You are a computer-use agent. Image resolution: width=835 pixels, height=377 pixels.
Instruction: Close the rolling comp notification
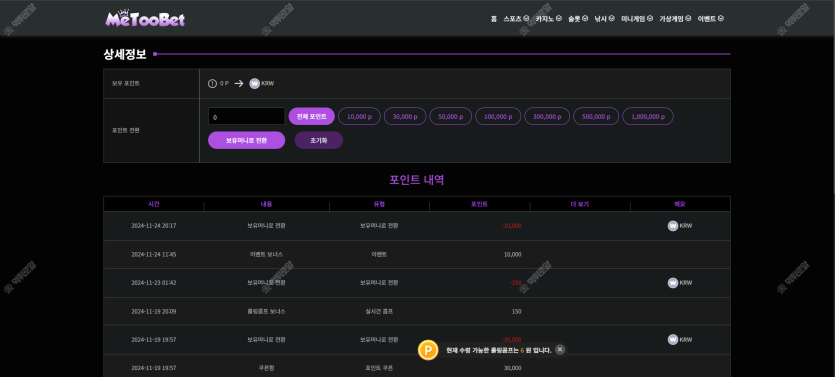[x=560, y=349]
